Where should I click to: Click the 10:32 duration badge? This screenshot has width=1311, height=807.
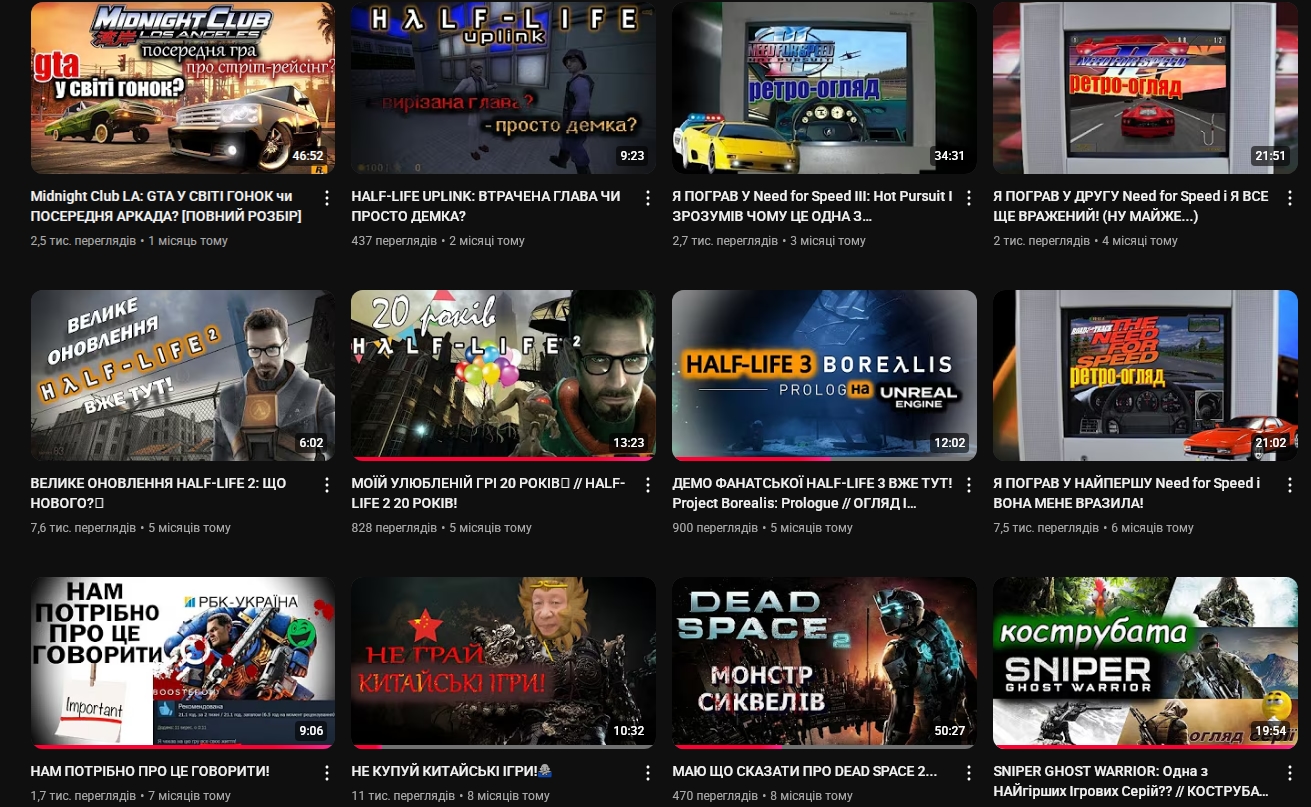coord(629,731)
